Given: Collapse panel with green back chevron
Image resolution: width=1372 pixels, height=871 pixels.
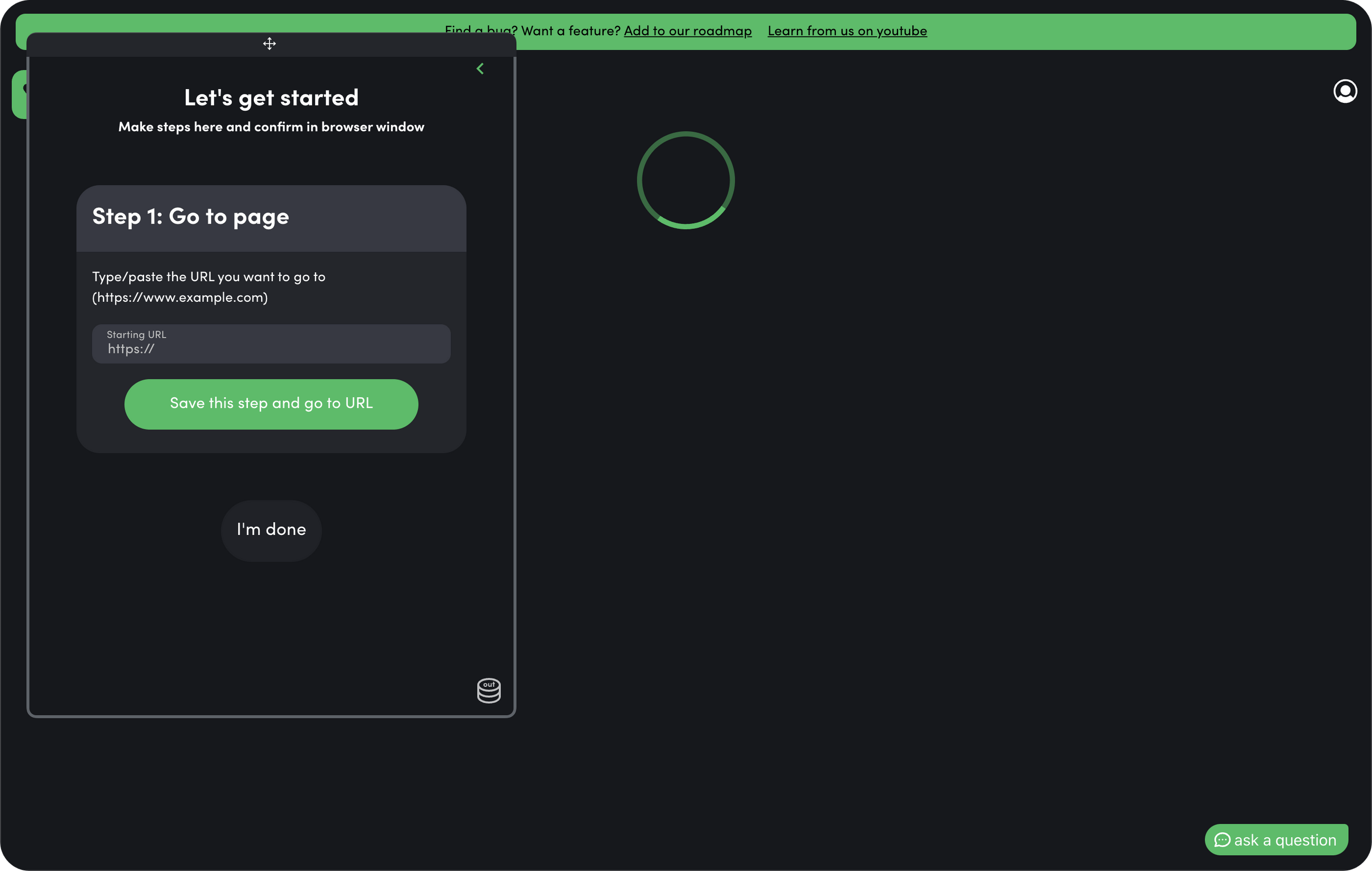Looking at the screenshot, I should [480, 69].
